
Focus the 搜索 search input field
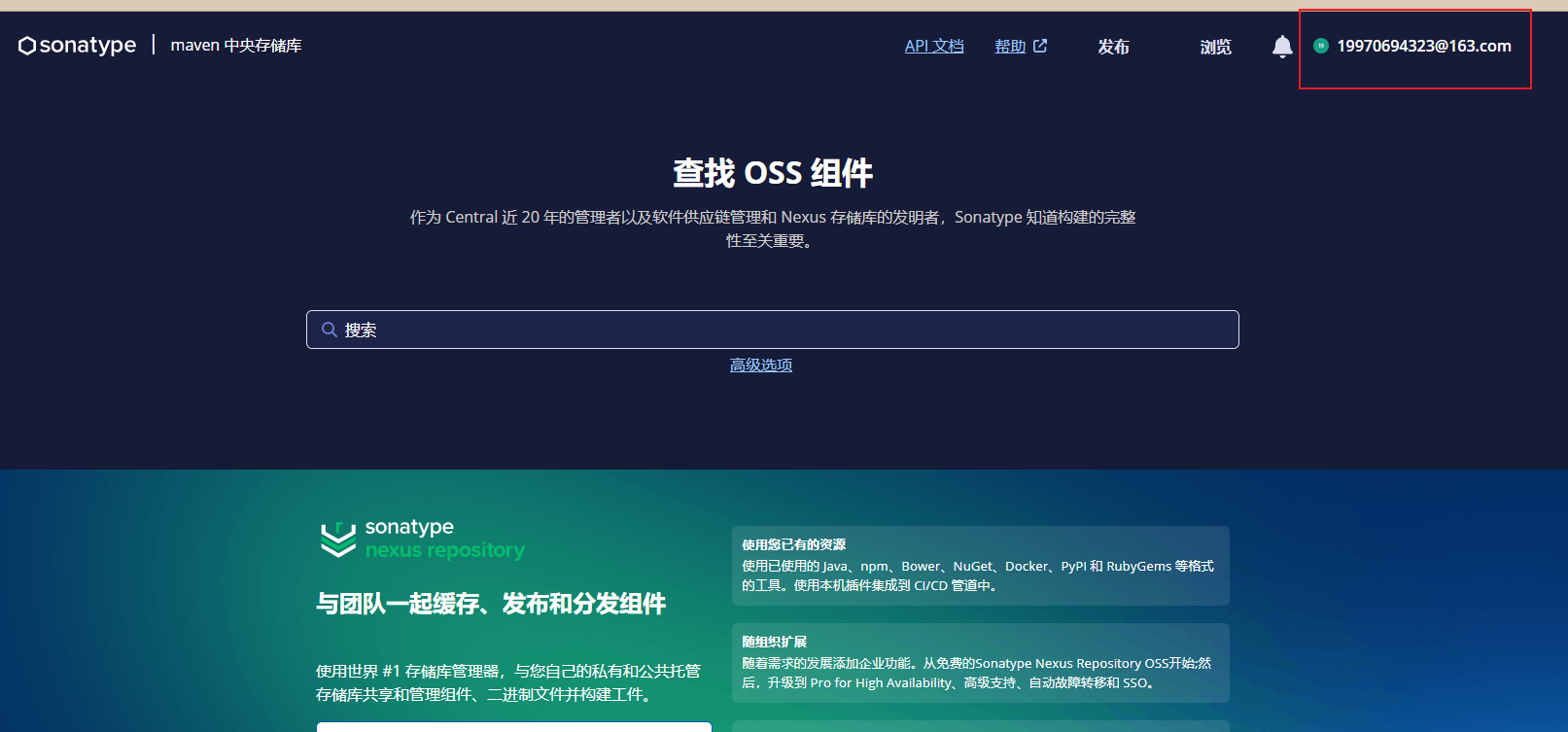pos(778,330)
